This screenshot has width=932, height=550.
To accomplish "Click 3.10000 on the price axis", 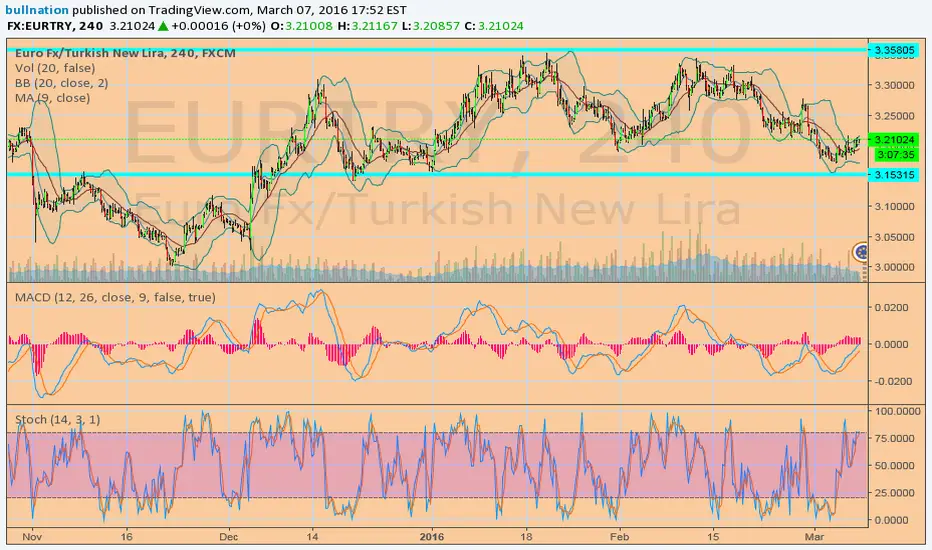I will click(895, 207).
